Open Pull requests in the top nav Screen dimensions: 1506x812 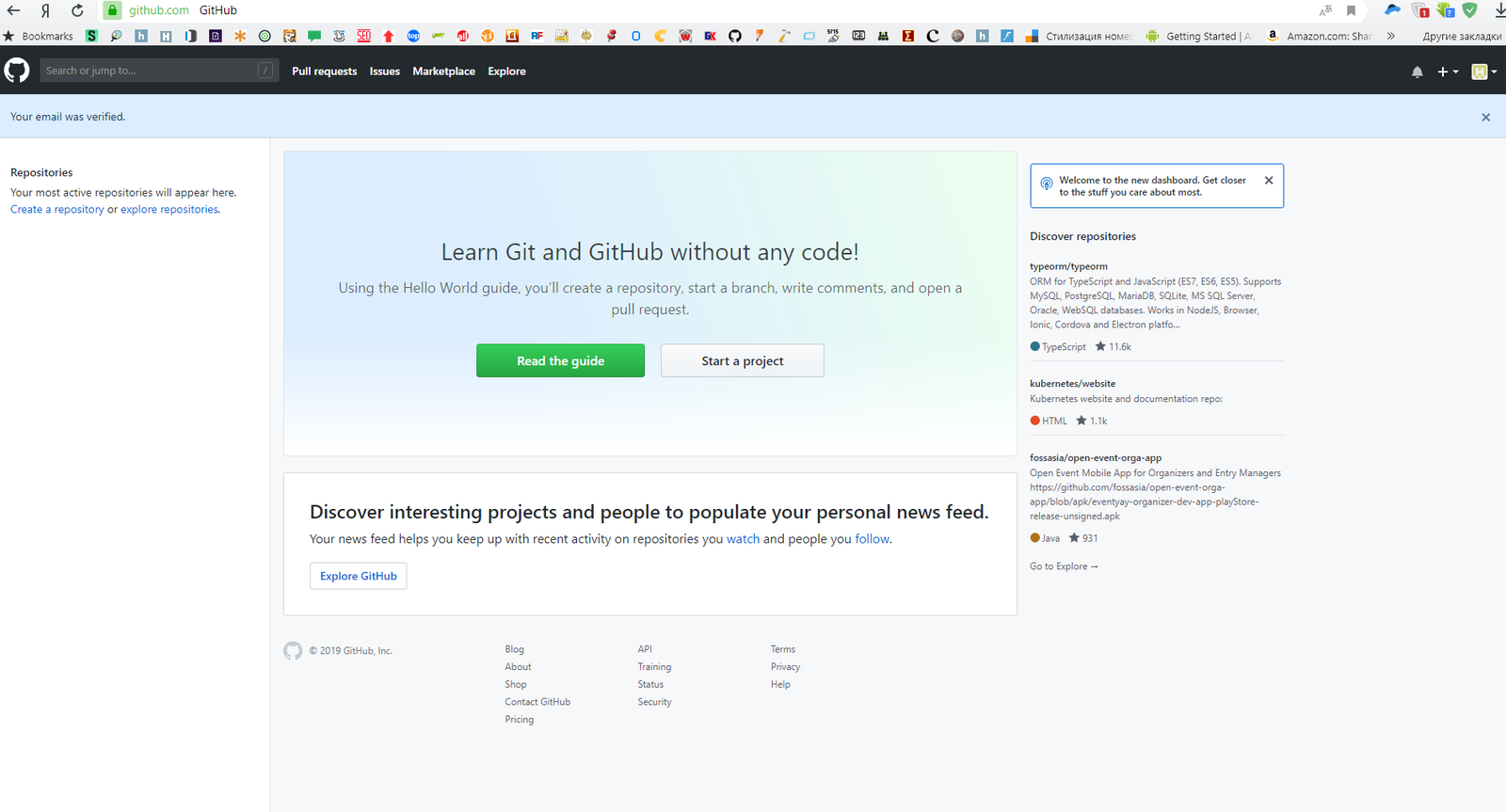324,72
